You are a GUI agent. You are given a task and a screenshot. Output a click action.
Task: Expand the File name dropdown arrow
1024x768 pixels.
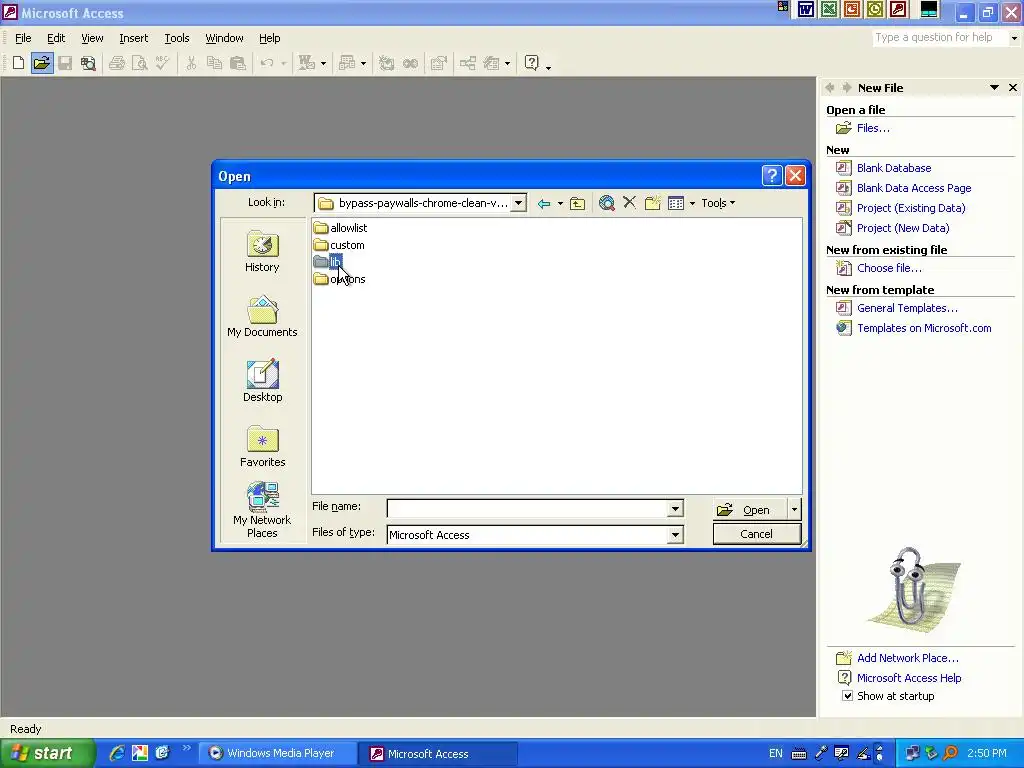pyautogui.click(x=675, y=509)
